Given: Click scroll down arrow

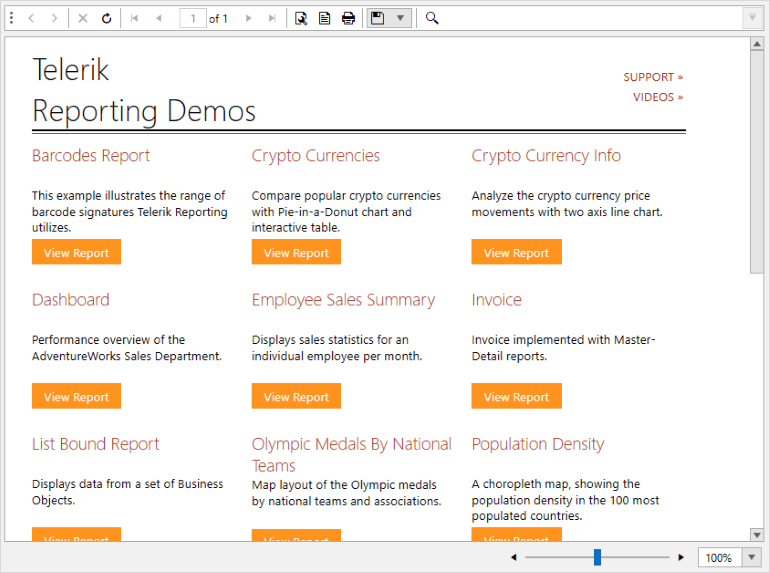Looking at the screenshot, I should click(x=757, y=535).
